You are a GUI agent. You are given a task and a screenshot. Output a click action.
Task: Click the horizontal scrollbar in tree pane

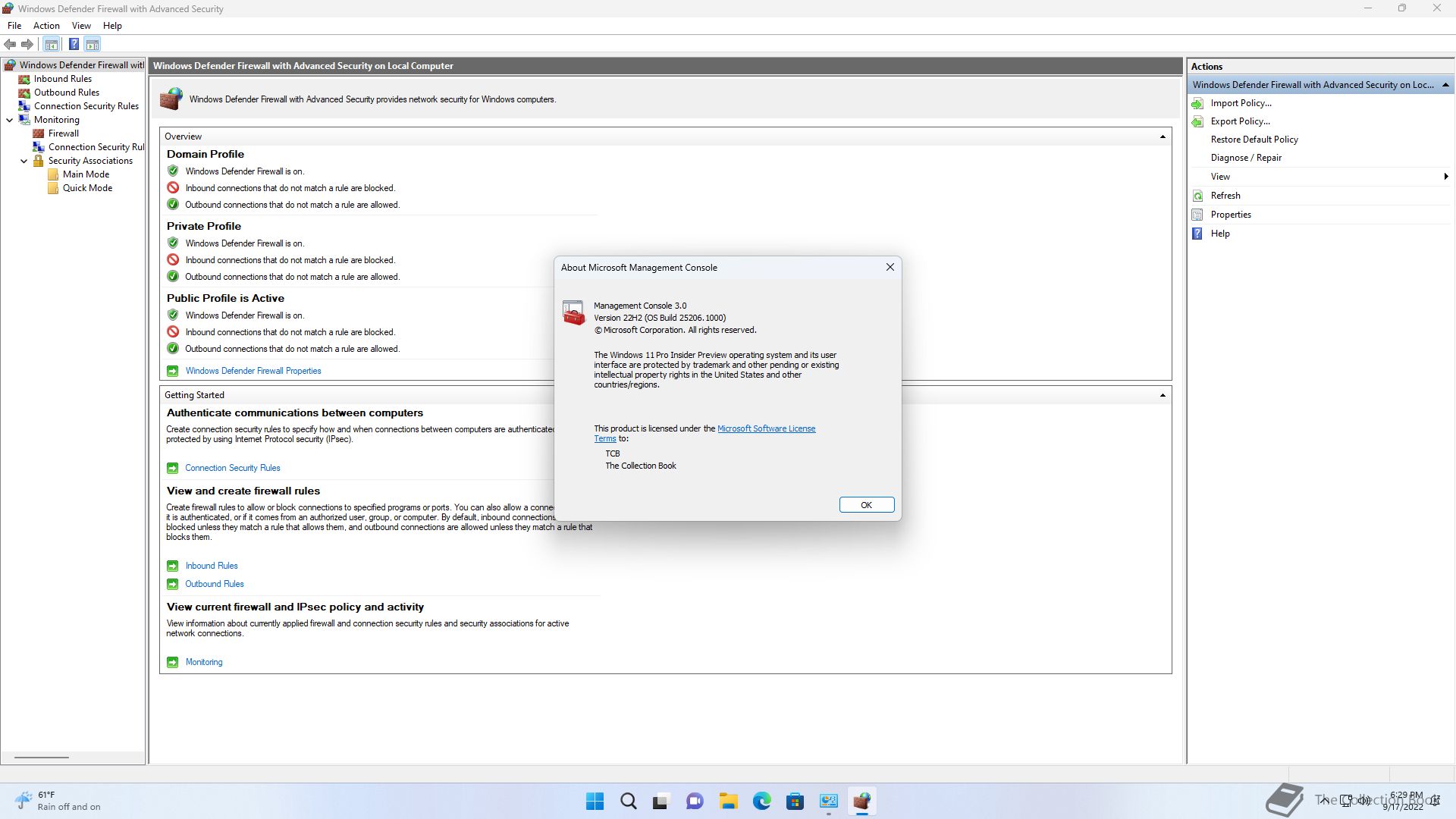42,757
